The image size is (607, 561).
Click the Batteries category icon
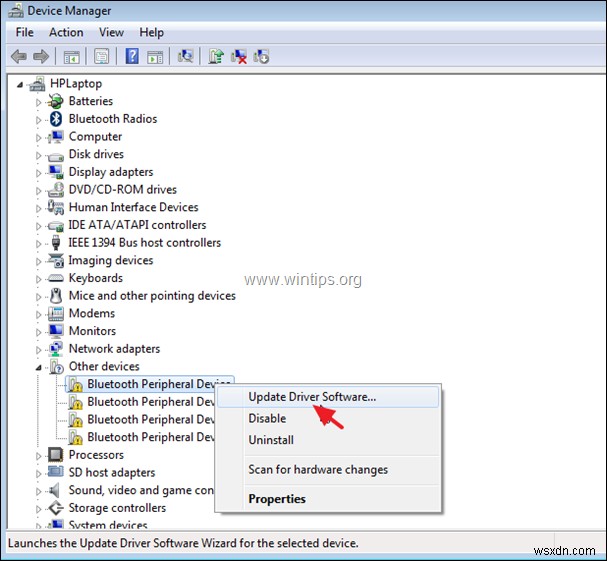[56, 101]
